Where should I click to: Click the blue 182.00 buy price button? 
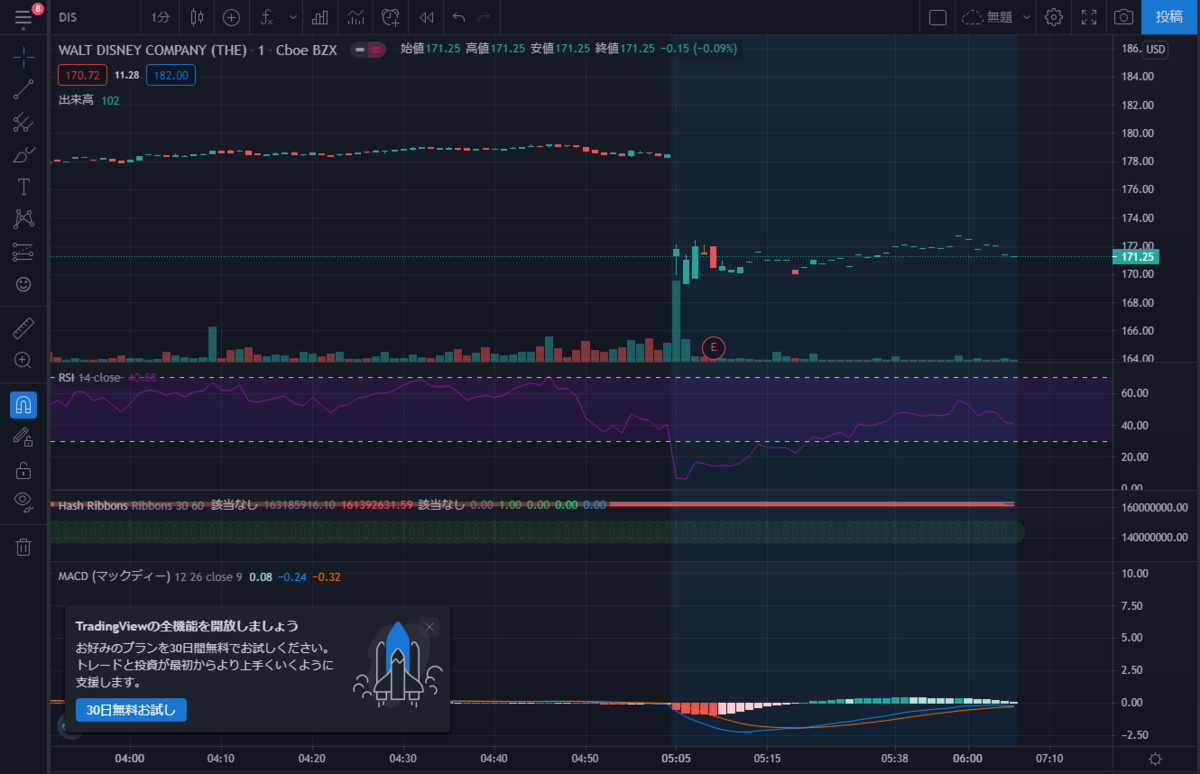tap(170, 75)
